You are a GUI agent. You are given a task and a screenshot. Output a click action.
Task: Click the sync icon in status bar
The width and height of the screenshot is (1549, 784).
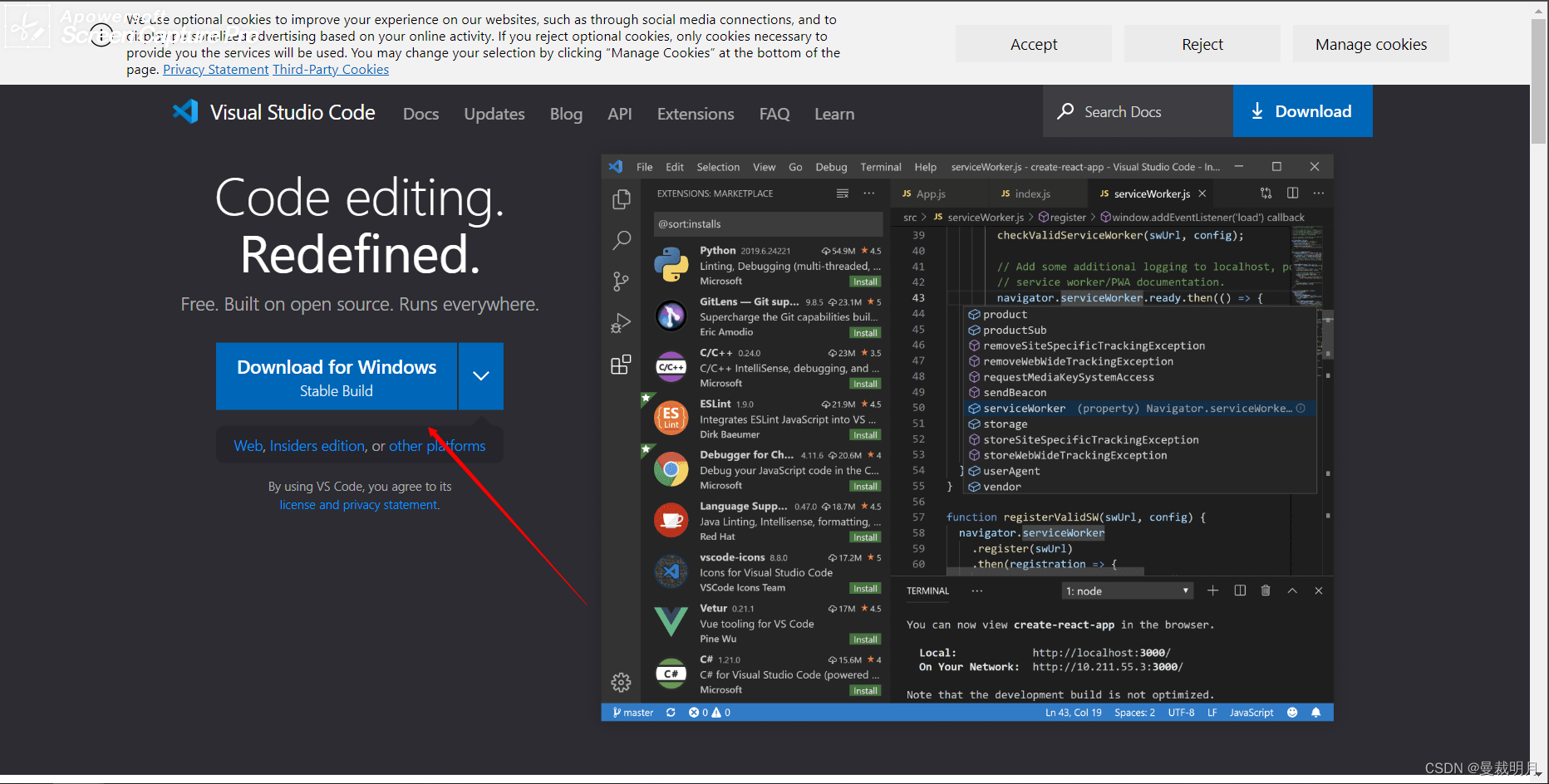pos(671,713)
